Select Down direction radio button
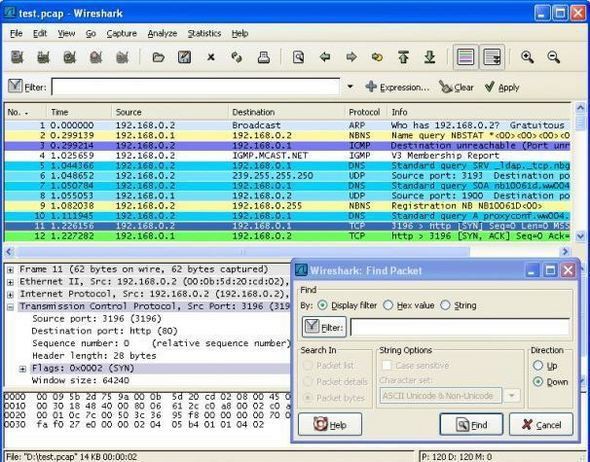Image resolution: width=590 pixels, height=462 pixels. click(x=538, y=381)
